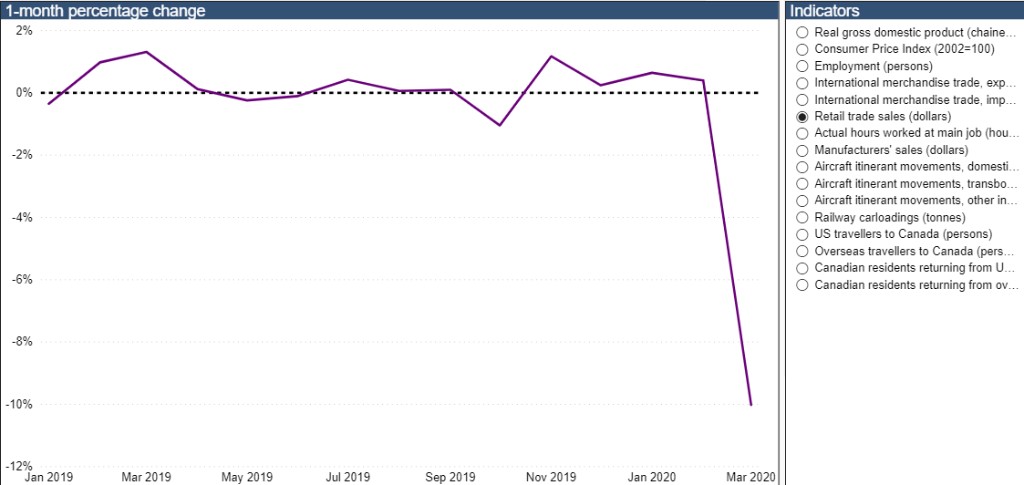Viewport: 1024px width, 485px height.
Task: Select Consumer Price Index radio button
Action: [x=802, y=49]
